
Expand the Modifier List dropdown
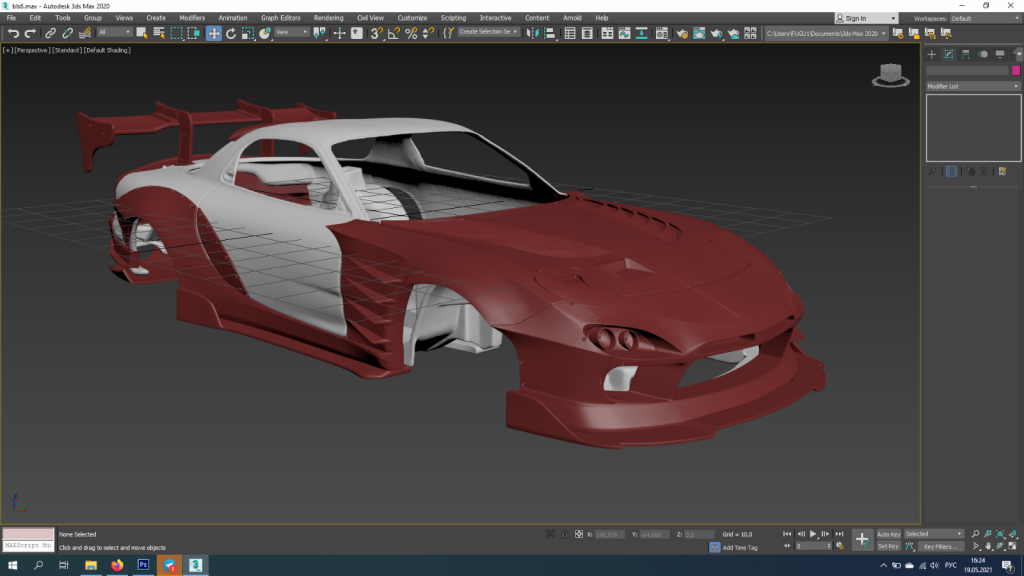pyautogui.click(x=972, y=86)
